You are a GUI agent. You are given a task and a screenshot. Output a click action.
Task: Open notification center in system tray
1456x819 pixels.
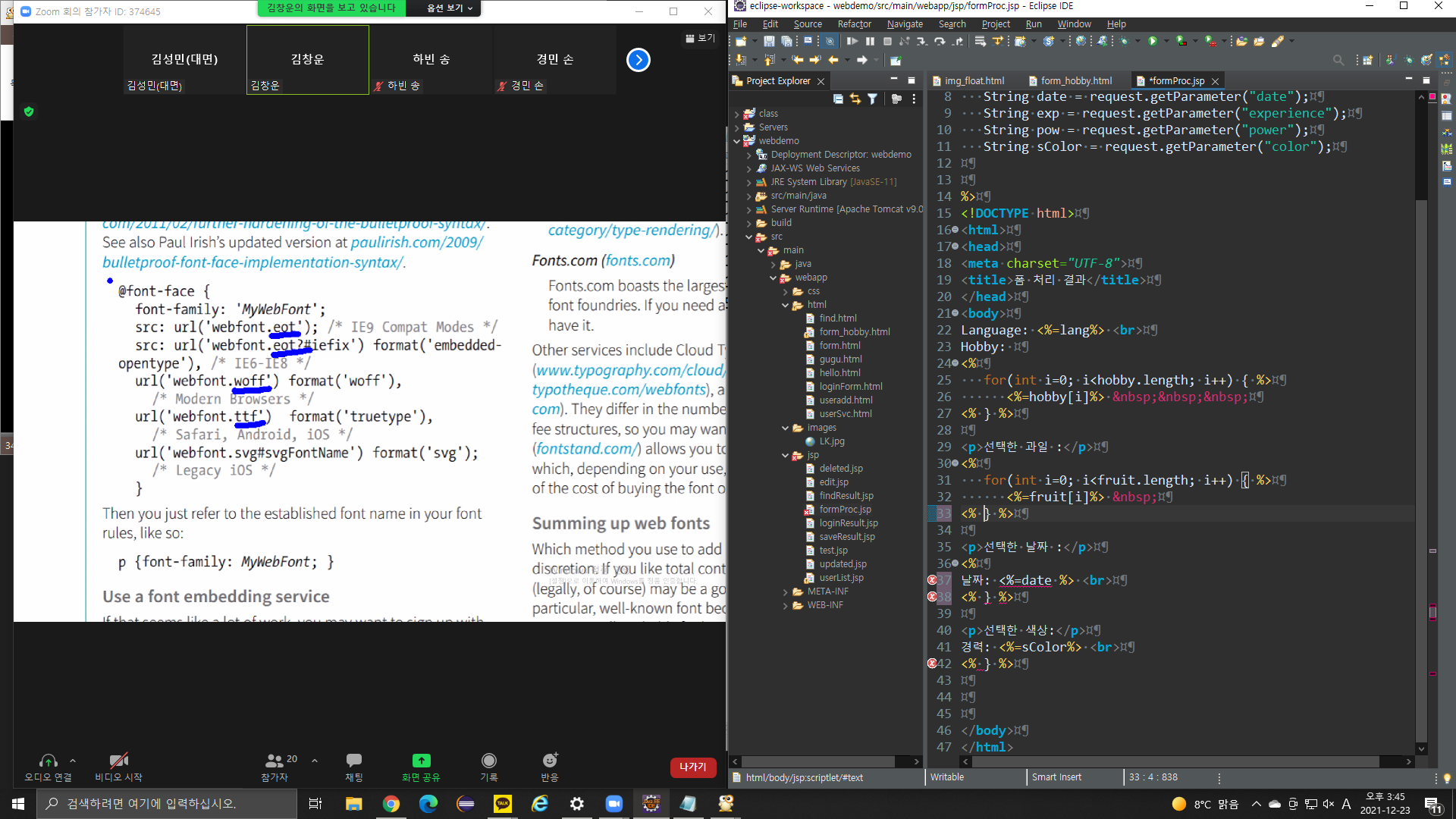click(x=1433, y=804)
